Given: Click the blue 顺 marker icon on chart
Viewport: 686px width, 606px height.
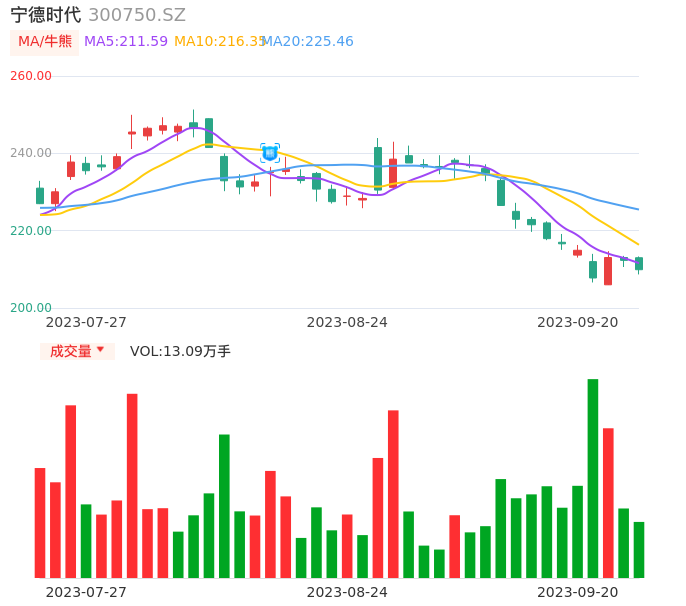Looking at the screenshot, I should (270, 153).
